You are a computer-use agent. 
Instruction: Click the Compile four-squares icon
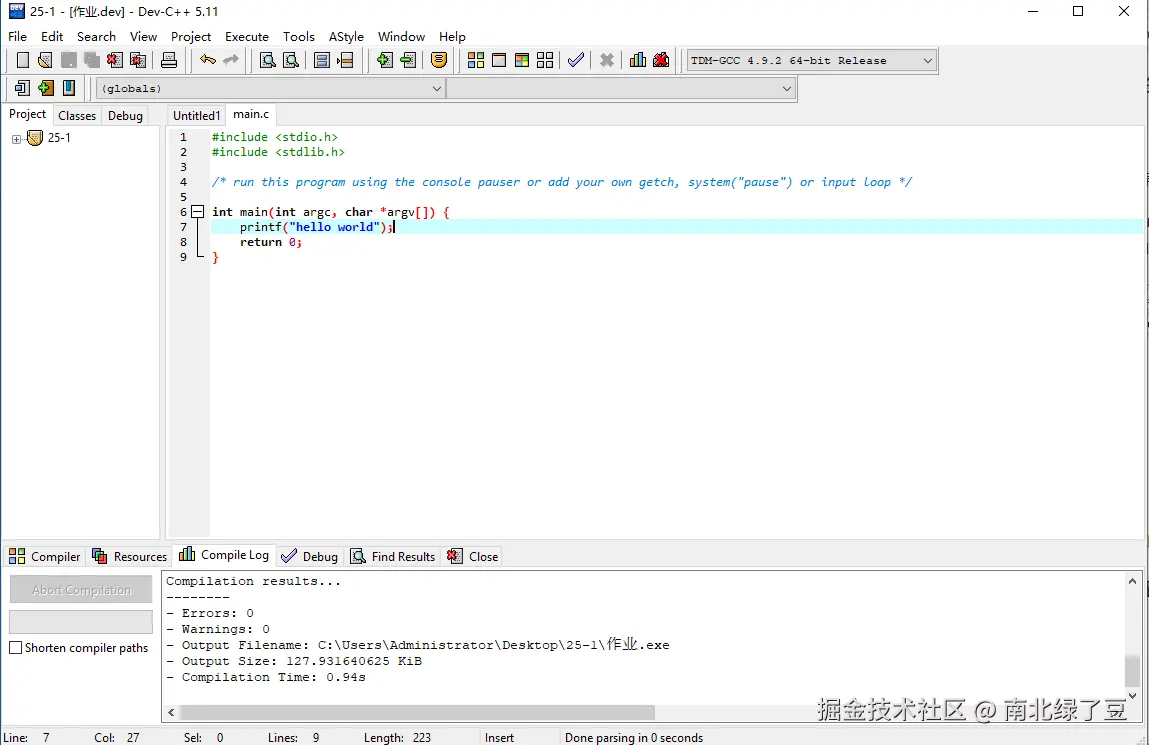point(476,60)
